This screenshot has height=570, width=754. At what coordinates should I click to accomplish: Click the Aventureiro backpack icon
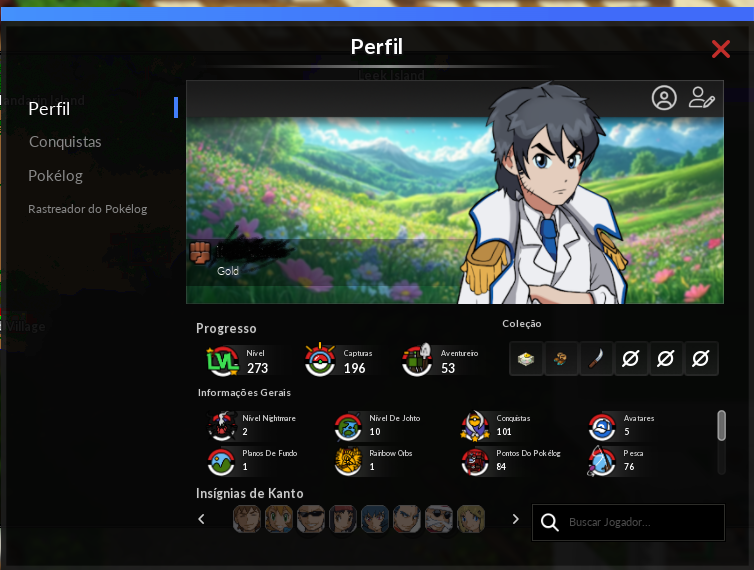pyautogui.click(x=416, y=360)
